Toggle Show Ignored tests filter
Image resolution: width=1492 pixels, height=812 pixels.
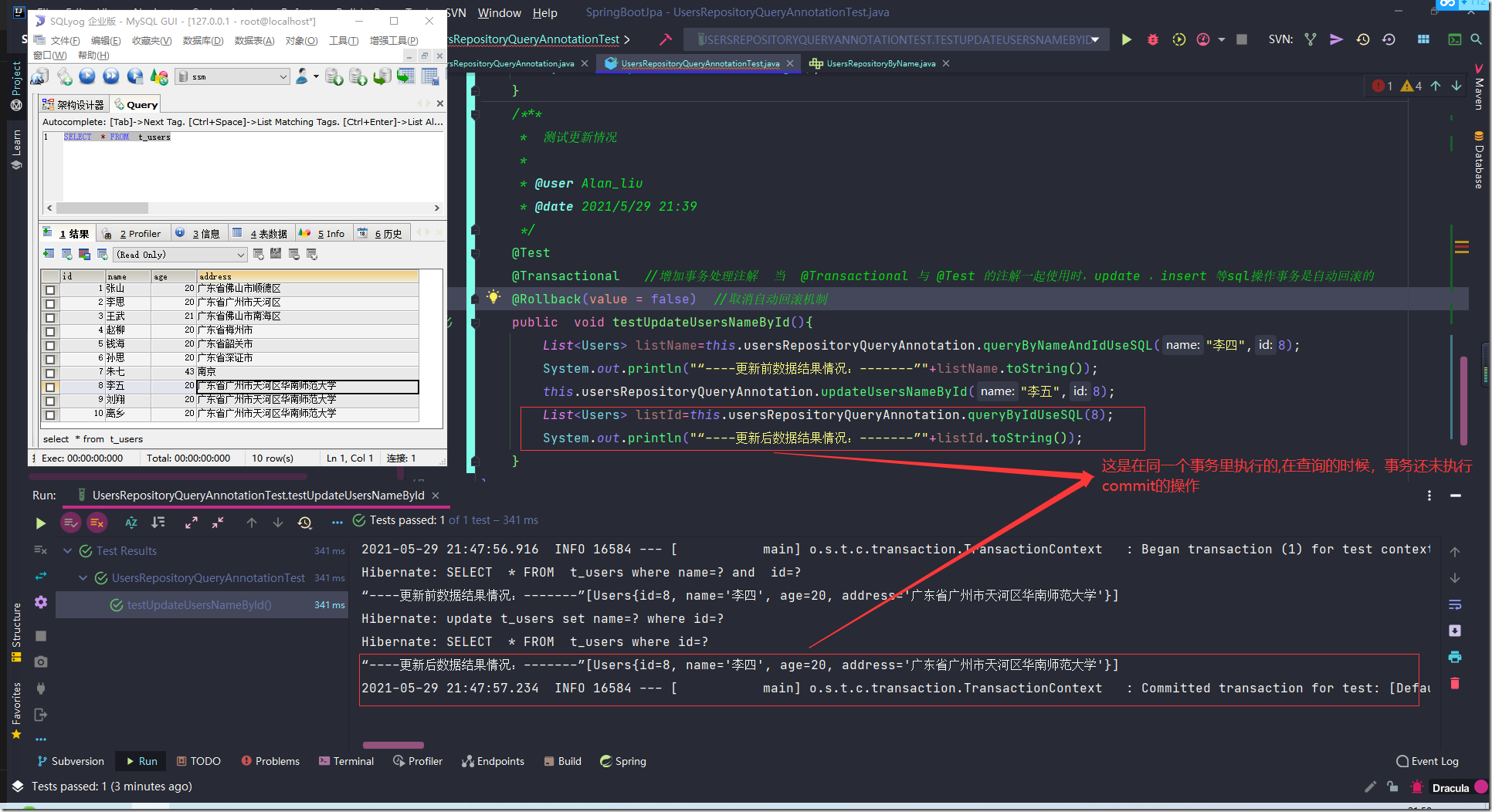point(97,523)
